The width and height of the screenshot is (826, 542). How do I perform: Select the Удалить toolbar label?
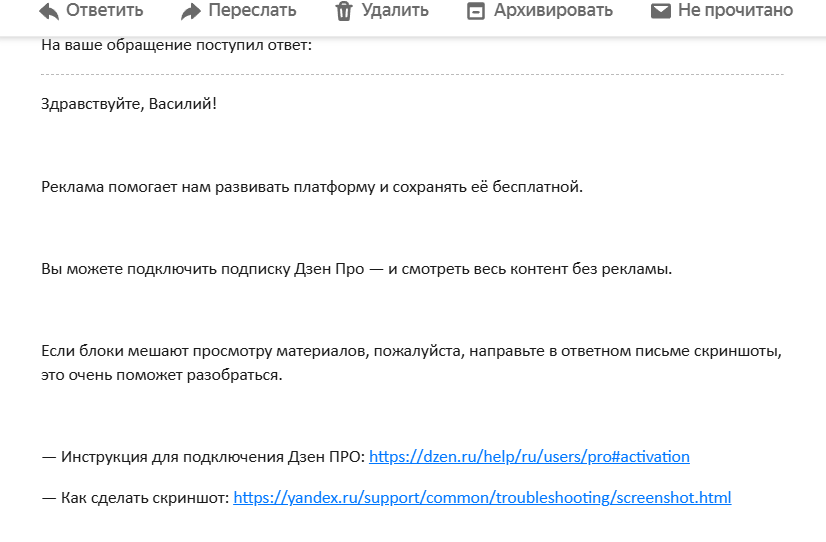tap(395, 10)
